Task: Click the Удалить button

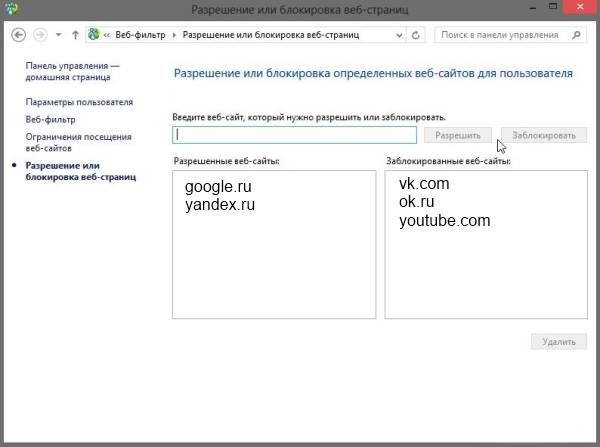Action: (558, 342)
